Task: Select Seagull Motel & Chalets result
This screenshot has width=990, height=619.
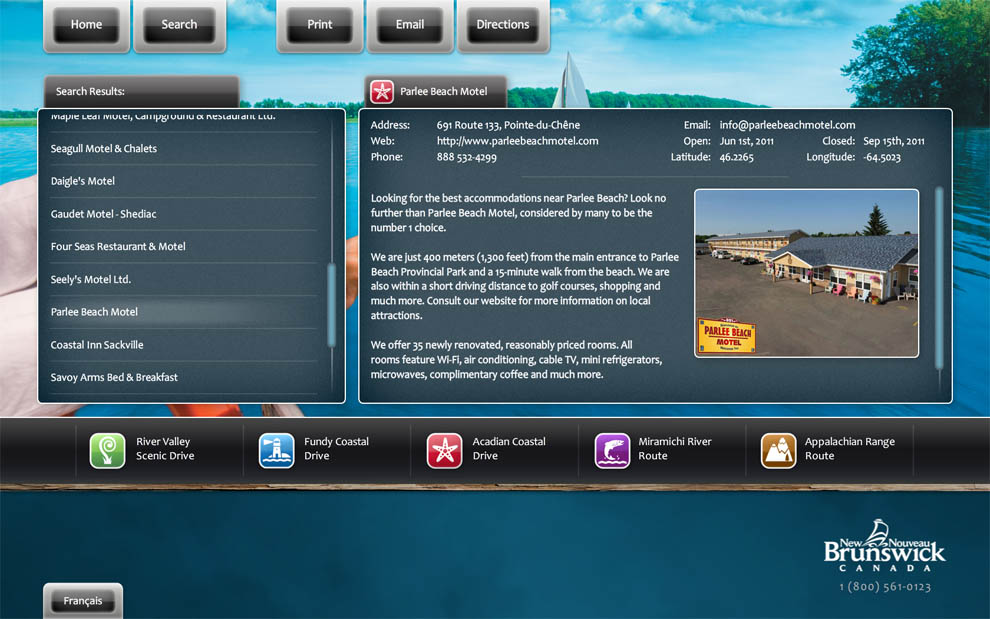Action: pyautogui.click(x=184, y=149)
